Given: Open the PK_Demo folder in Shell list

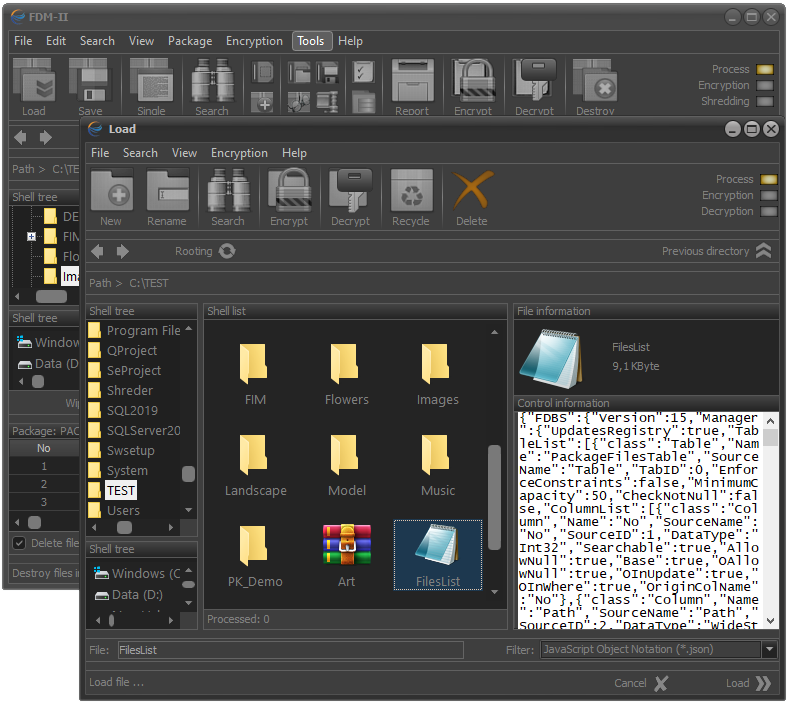Looking at the screenshot, I should pos(255,555).
